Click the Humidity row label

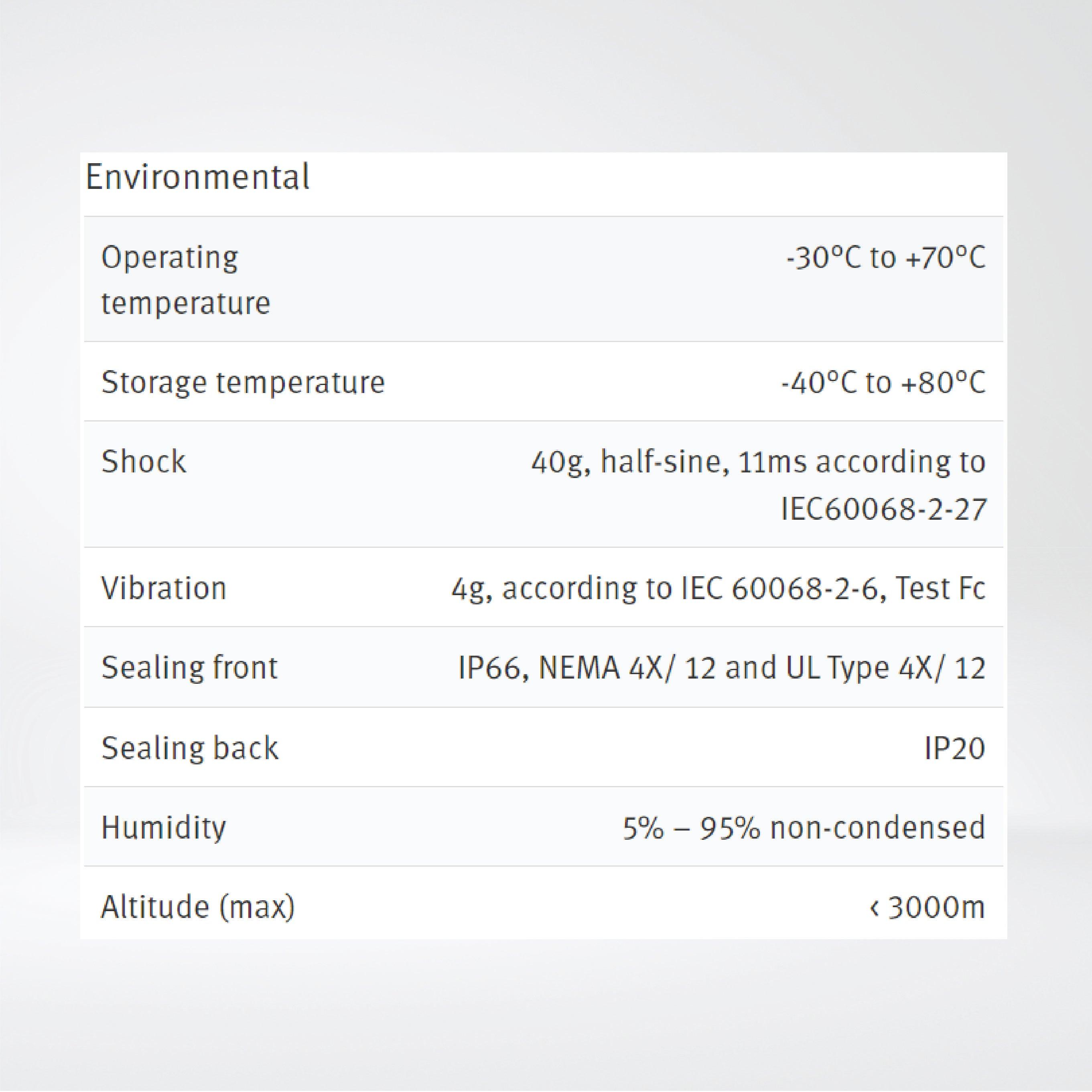163,827
